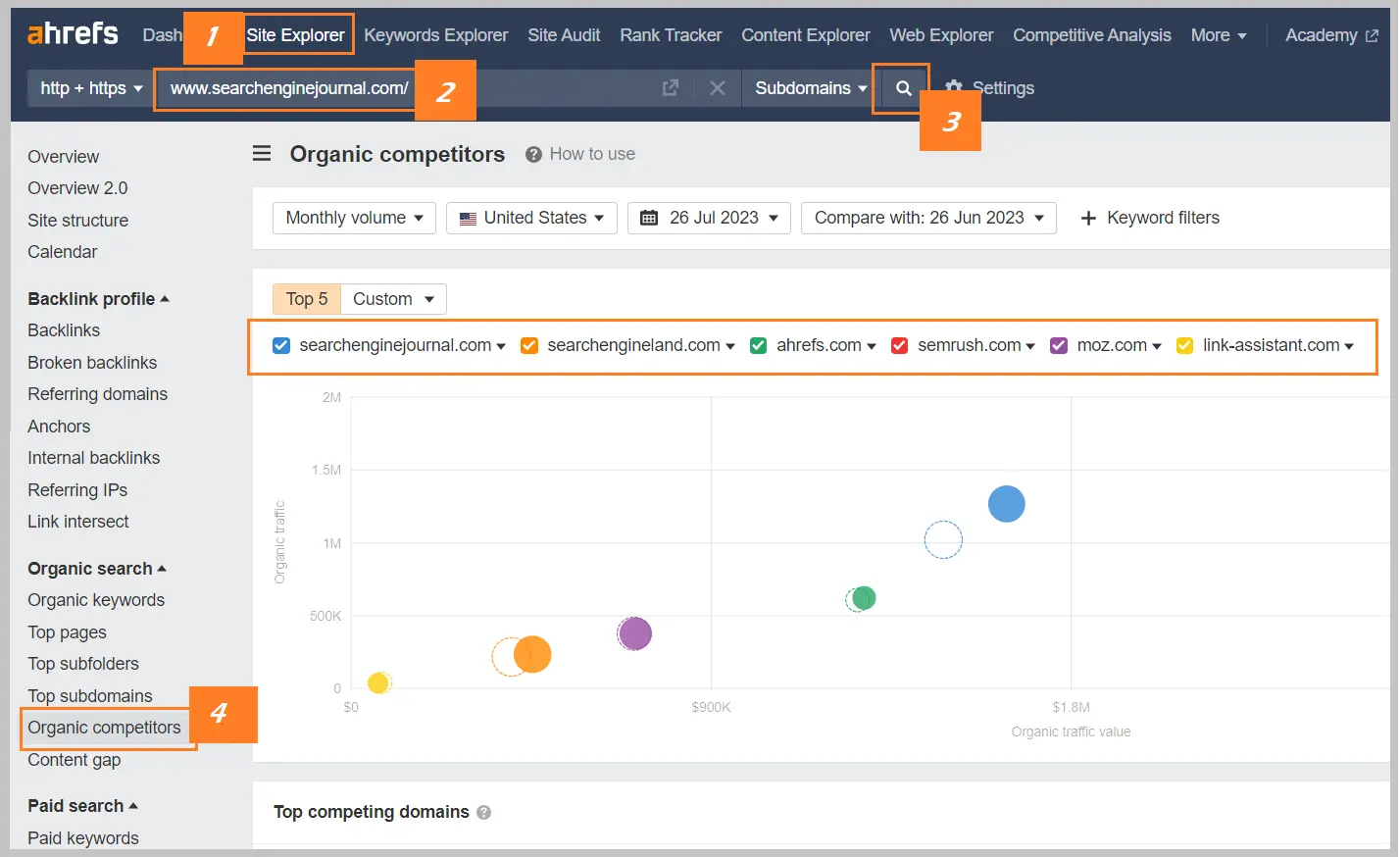Viewport: 1400px width, 857px height.
Task: Toggle sidebar with the hamburger icon
Action: click(x=262, y=154)
